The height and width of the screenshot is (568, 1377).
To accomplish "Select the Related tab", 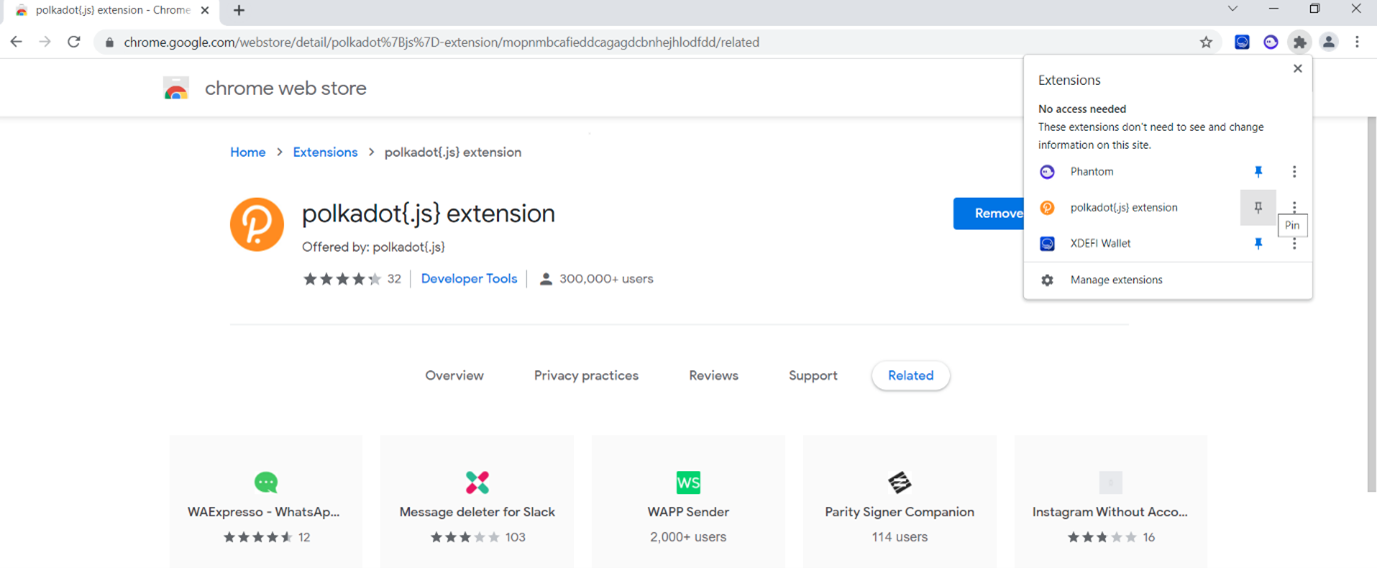I will click(911, 376).
